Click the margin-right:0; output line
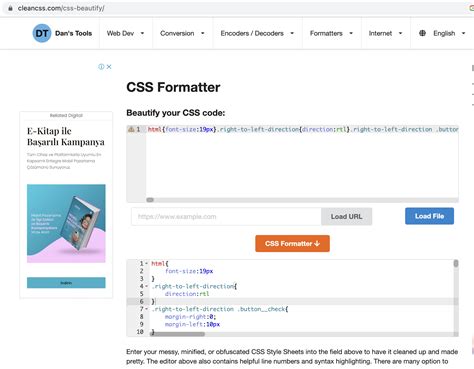Viewport: 474px width, 369px height. [190, 317]
